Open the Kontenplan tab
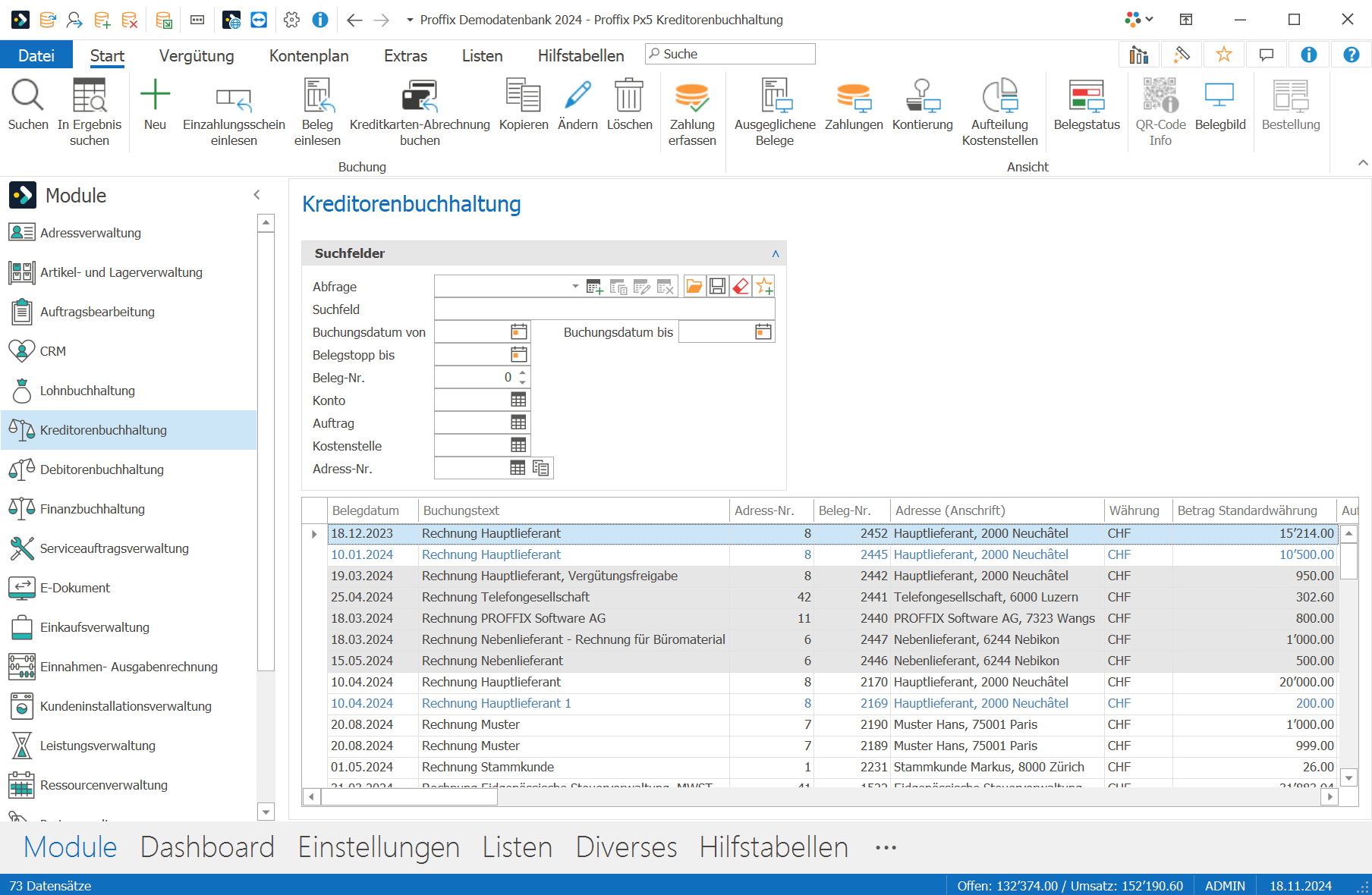1372x895 pixels. (309, 55)
